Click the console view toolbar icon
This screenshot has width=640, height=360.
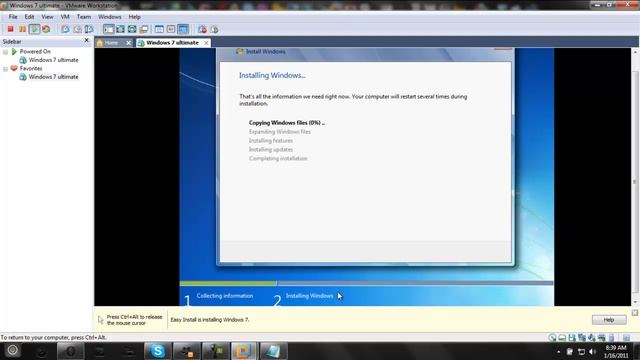pos(183,29)
